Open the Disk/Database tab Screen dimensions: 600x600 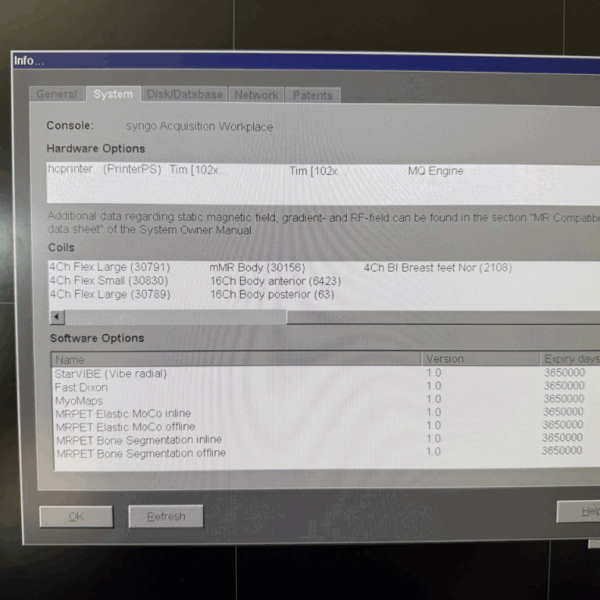pyautogui.click(x=185, y=95)
